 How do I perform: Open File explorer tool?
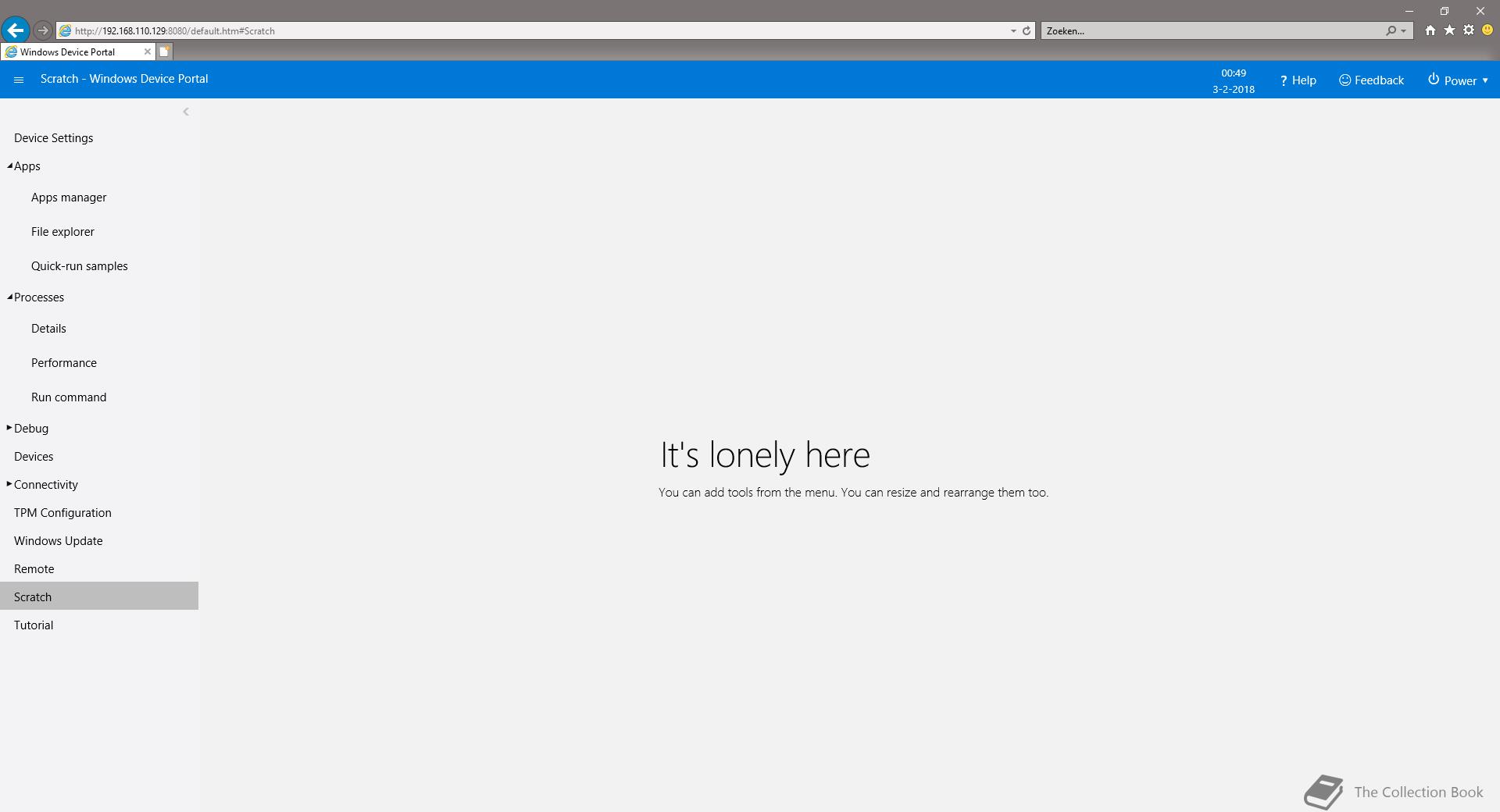click(x=62, y=232)
